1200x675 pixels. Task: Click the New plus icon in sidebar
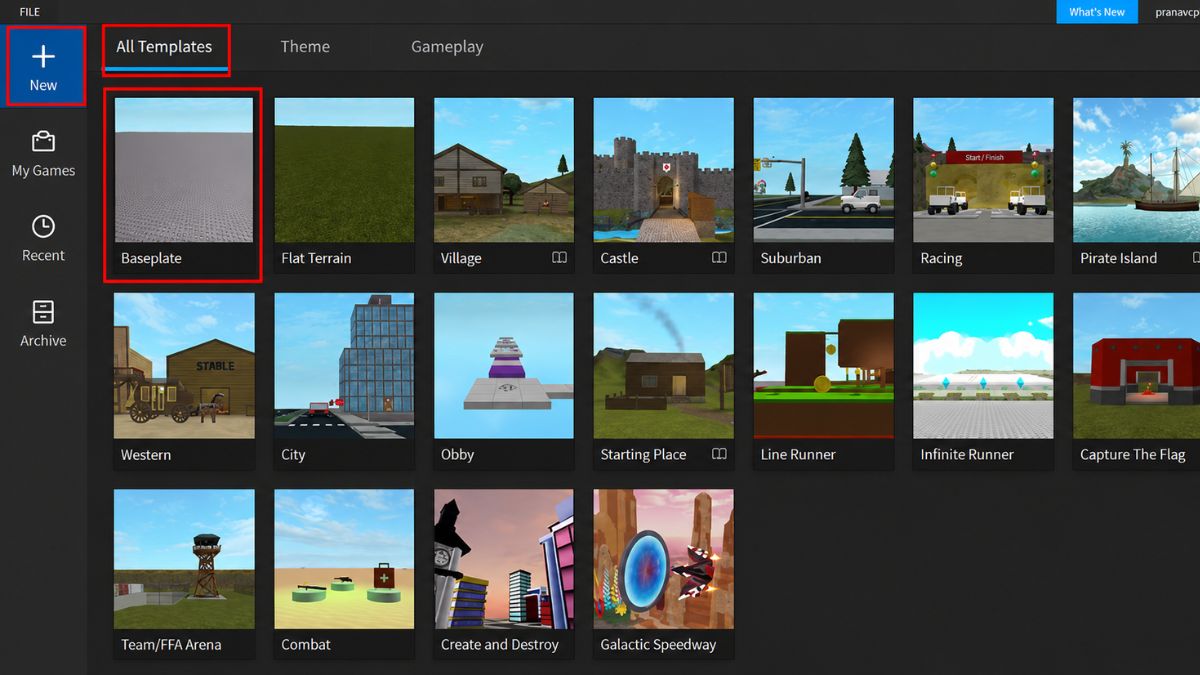click(43, 56)
